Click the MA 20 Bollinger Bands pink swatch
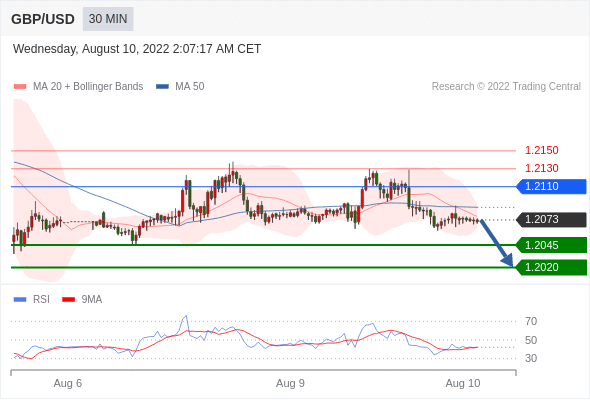The image size is (590, 400). (x=20, y=87)
